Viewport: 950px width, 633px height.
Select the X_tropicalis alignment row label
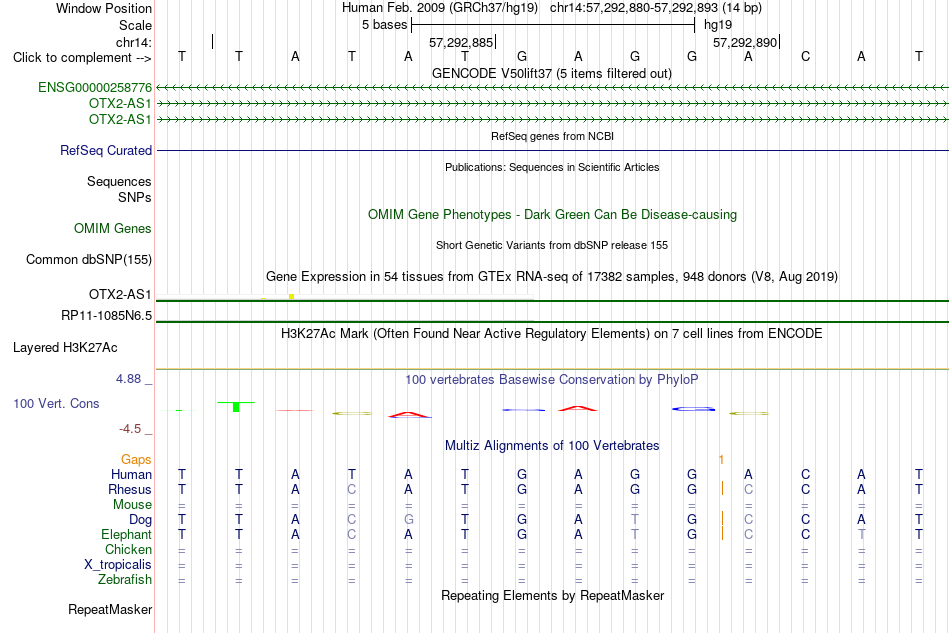[118, 565]
